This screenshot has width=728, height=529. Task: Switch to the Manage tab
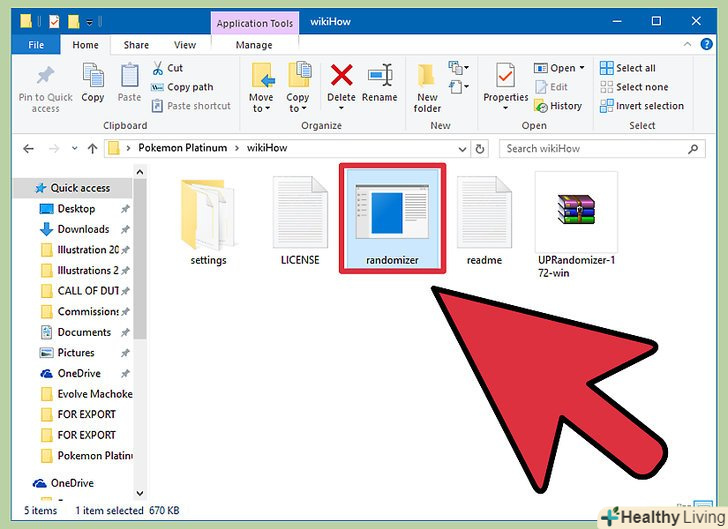(x=254, y=45)
